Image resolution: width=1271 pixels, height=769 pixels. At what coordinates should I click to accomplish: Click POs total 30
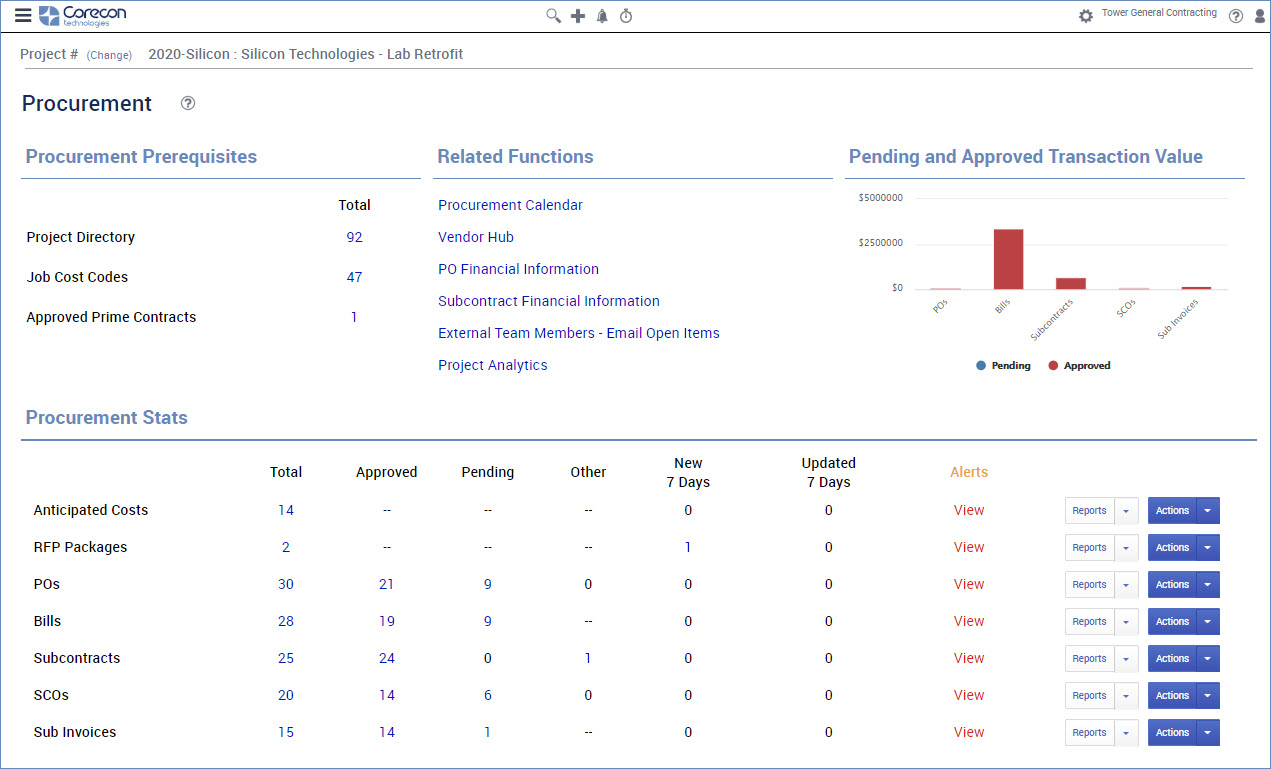(286, 584)
